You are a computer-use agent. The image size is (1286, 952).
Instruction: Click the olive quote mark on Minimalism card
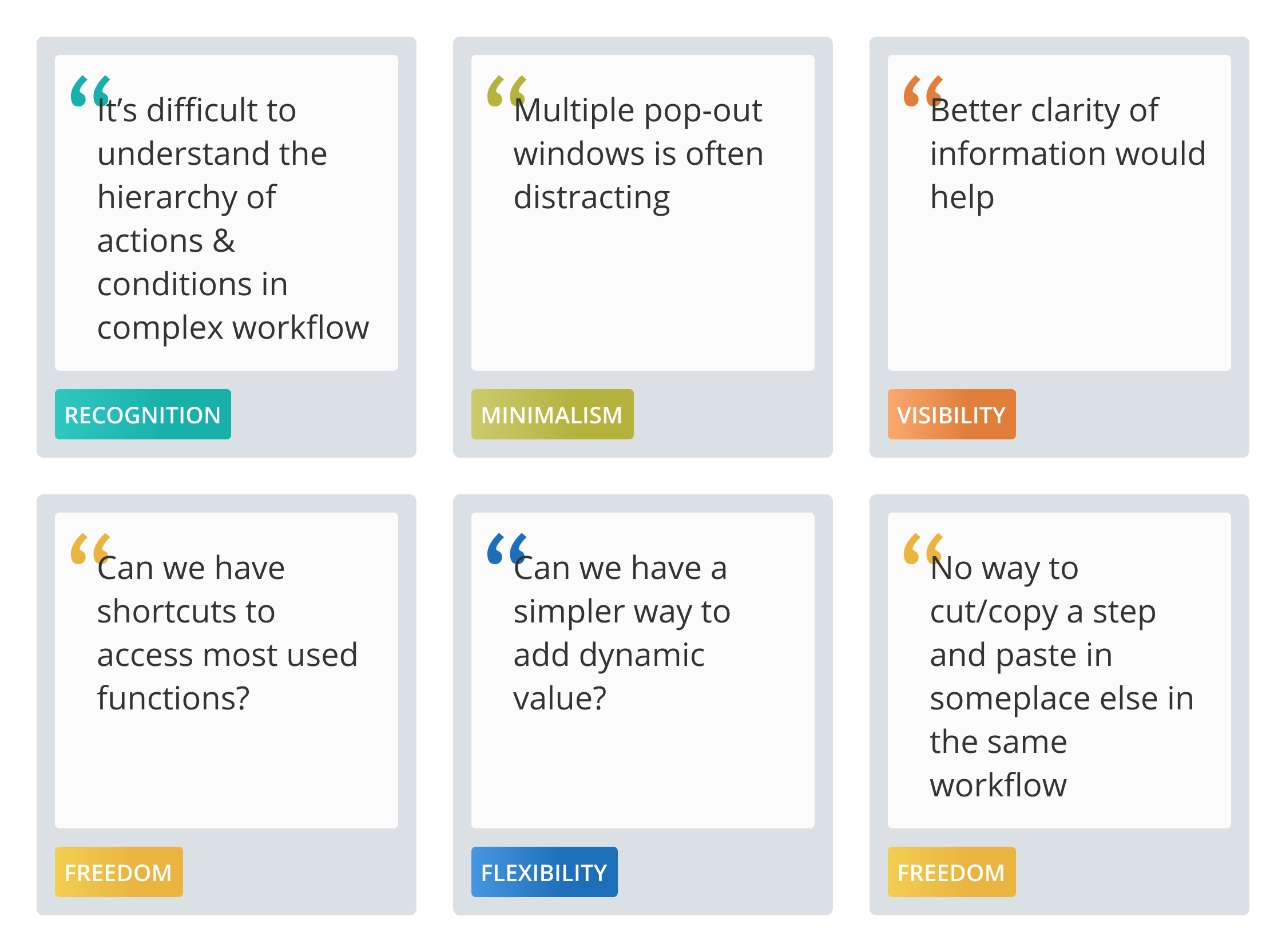(x=507, y=91)
